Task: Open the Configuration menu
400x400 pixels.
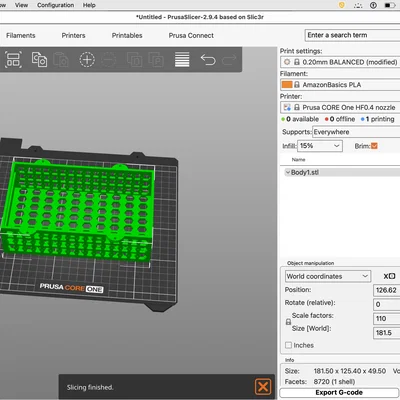Action: (56, 5)
